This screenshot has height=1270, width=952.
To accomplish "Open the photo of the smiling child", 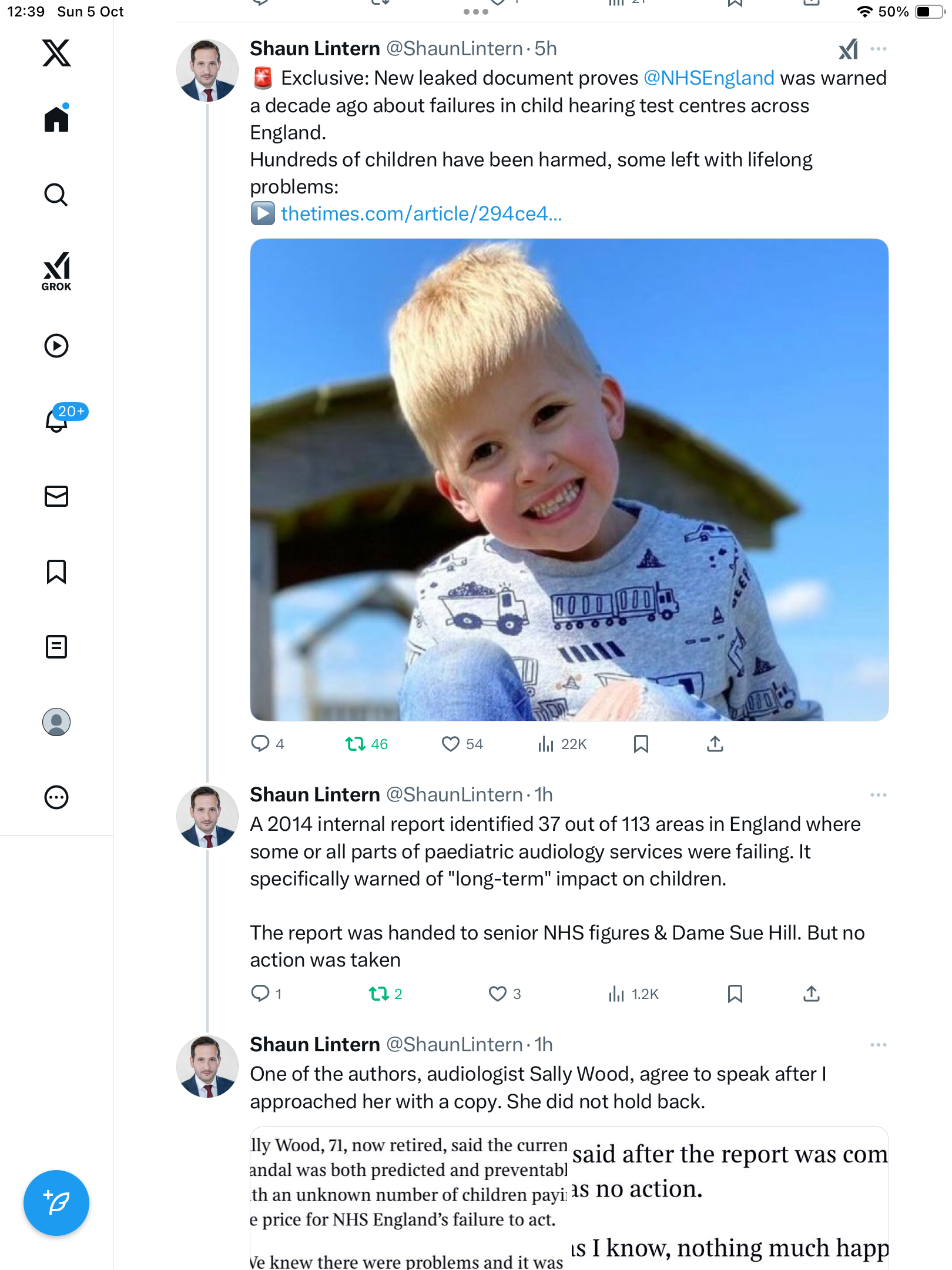I will coord(569,480).
